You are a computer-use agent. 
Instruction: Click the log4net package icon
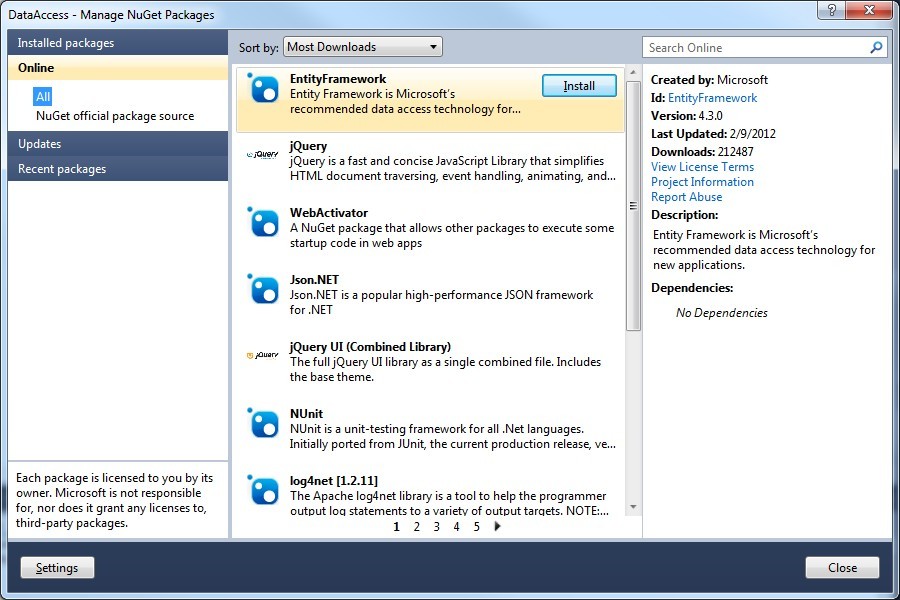click(263, 490)
